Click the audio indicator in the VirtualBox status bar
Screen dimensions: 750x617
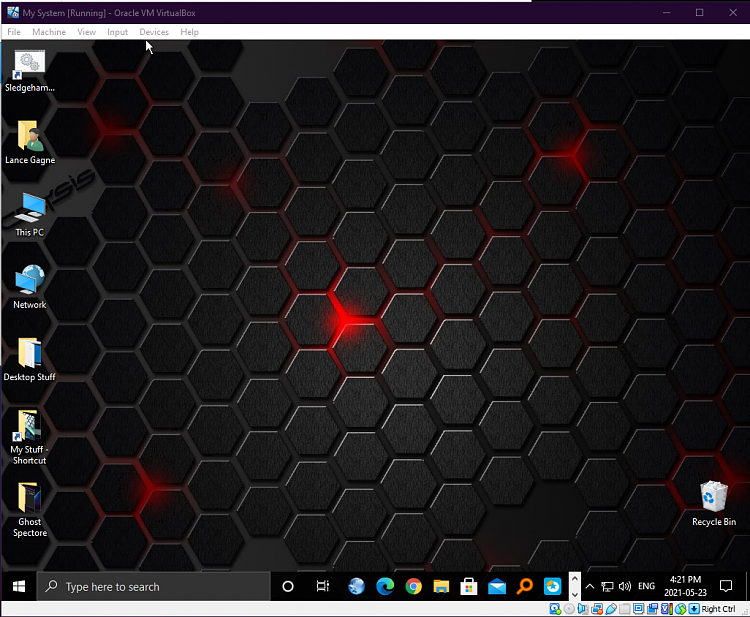point(583,609)
